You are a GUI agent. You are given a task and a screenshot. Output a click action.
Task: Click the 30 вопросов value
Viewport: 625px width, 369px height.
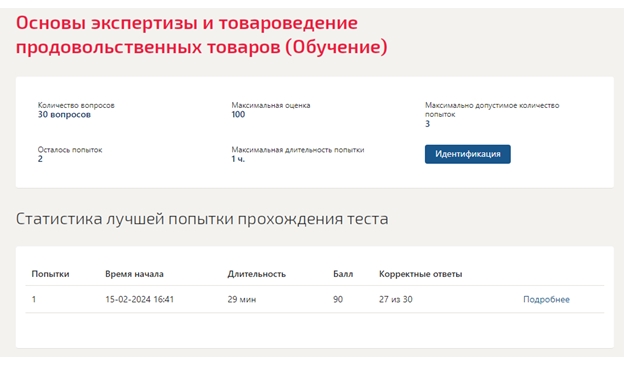tap(64, 114)
